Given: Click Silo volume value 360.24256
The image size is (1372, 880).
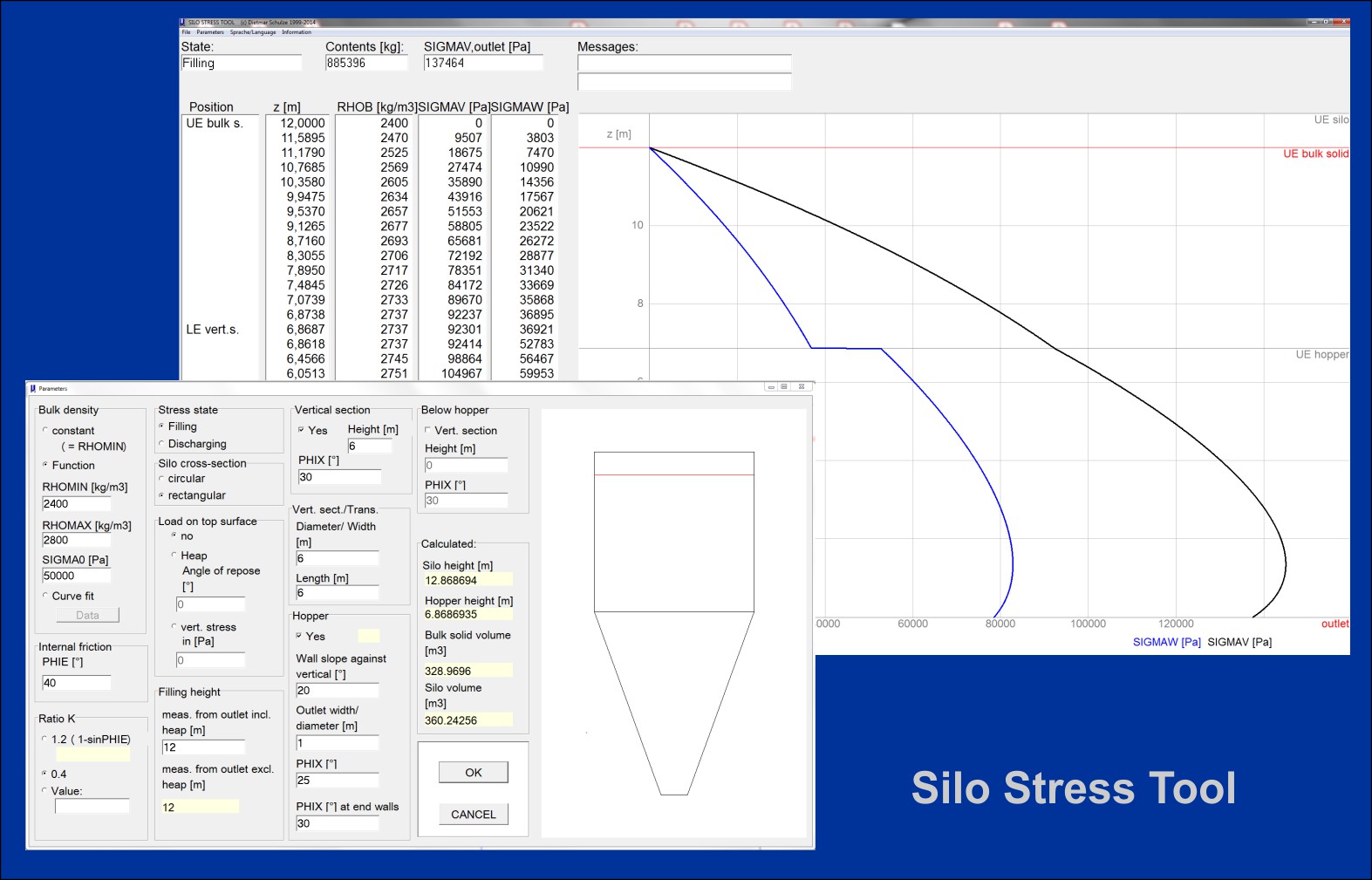Looking at the screenshot, I should 468,720.
